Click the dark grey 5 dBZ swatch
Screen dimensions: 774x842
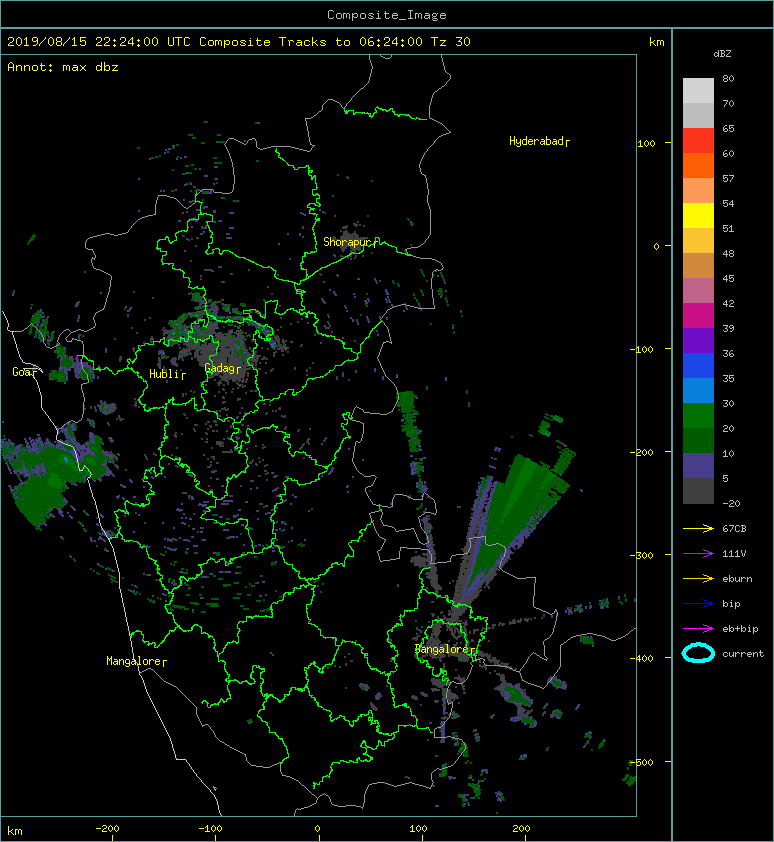tap(698, 490)
